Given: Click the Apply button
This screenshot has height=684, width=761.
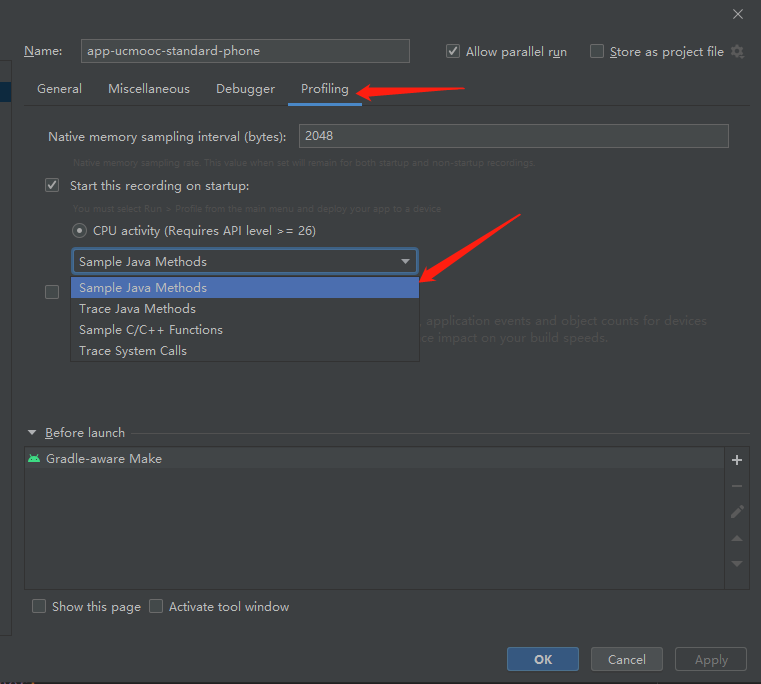Looking at the screenshot, I should [711, 659].
